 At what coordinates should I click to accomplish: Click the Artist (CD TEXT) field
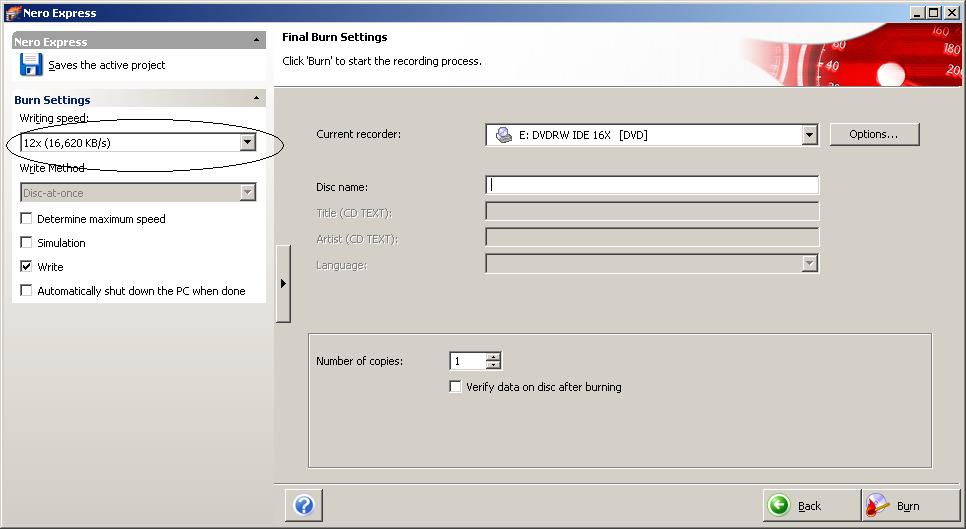pos(652,237)
